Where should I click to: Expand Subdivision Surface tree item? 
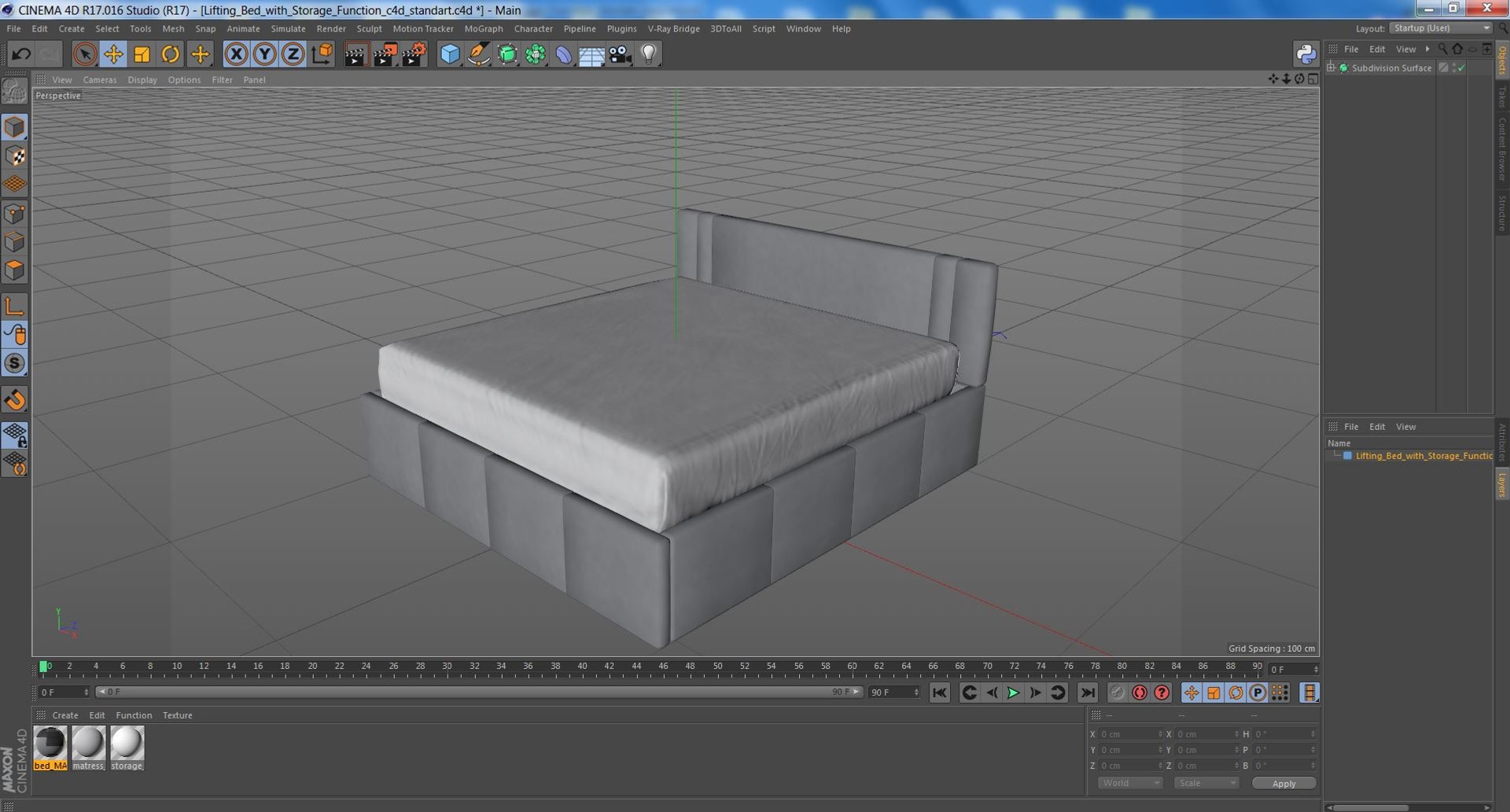1331,68
